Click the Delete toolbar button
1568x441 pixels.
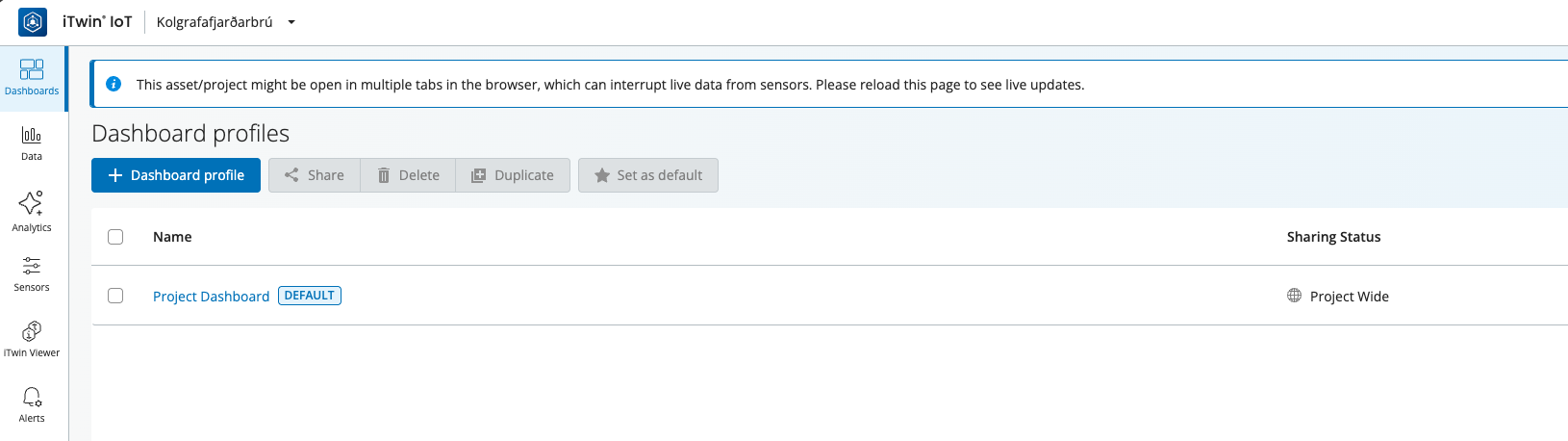[408, 175]
